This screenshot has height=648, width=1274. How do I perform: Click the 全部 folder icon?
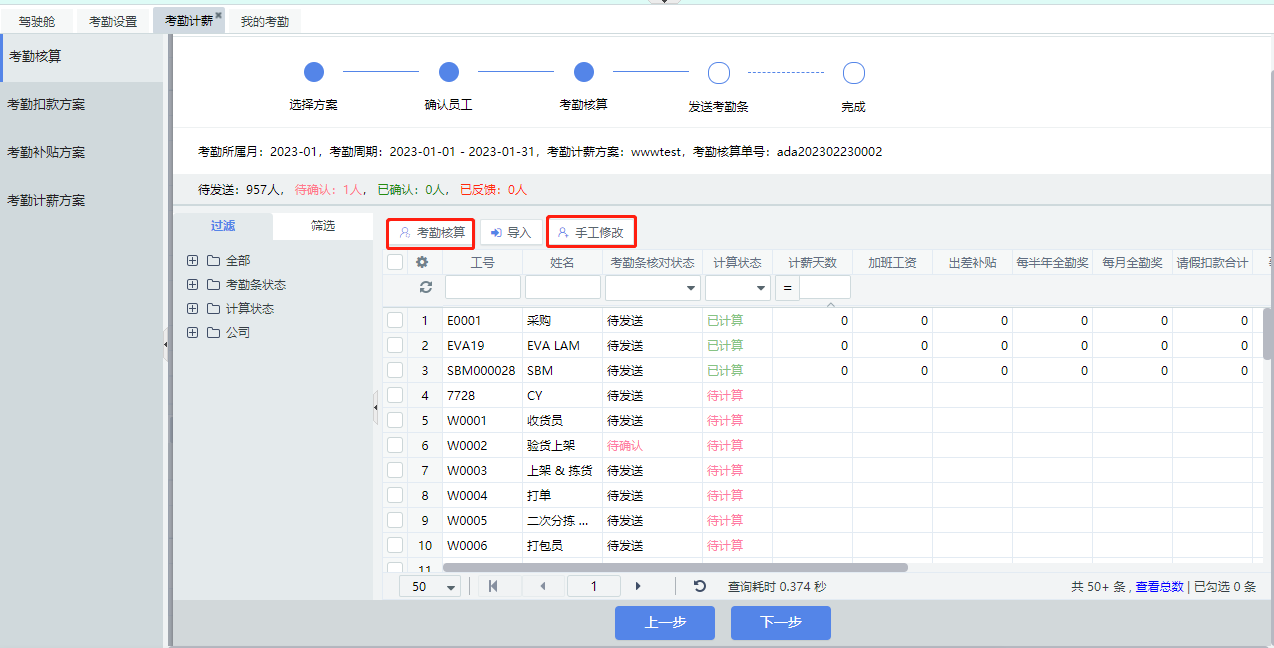(x=213, y=260)
